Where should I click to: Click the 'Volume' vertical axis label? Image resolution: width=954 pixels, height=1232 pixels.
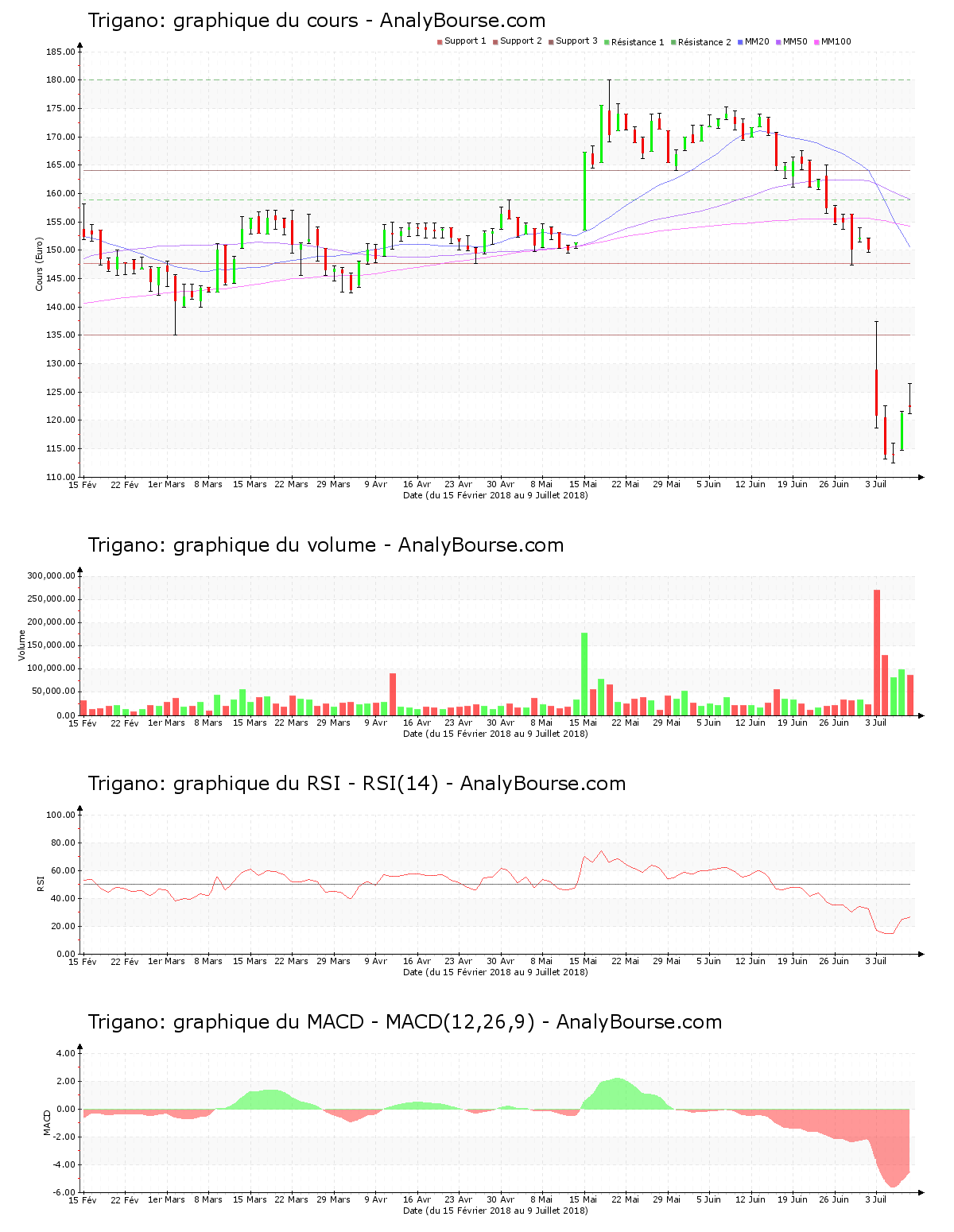tap(22, 645)
